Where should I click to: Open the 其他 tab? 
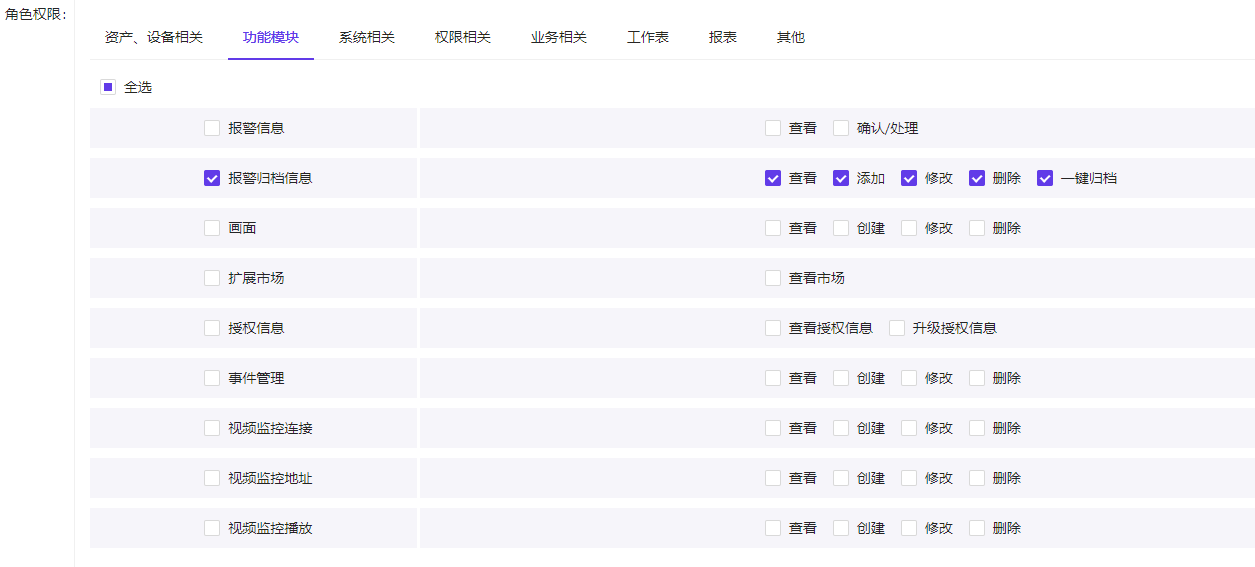point(791,37)
